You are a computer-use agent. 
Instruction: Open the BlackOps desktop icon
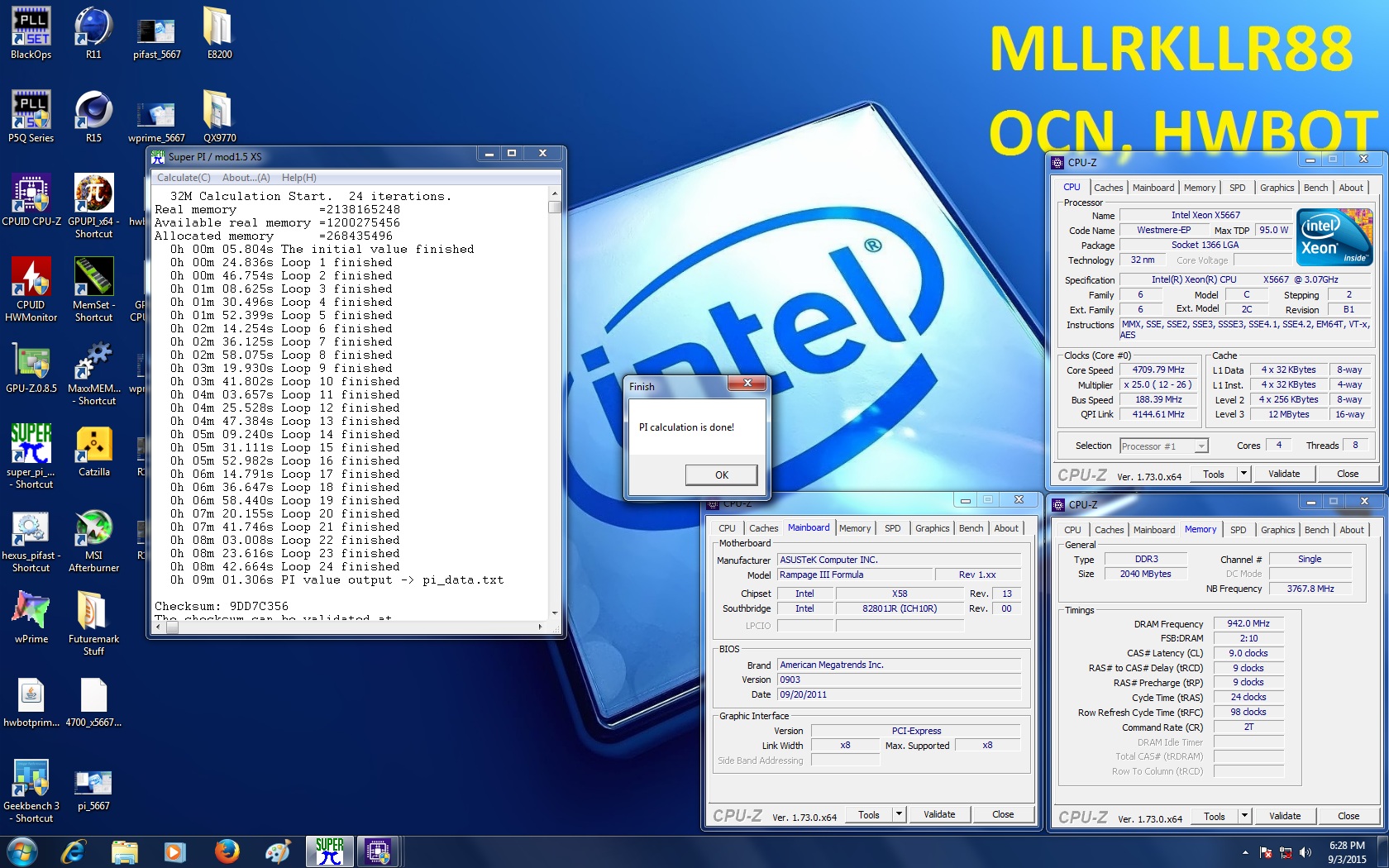(31, 33)
